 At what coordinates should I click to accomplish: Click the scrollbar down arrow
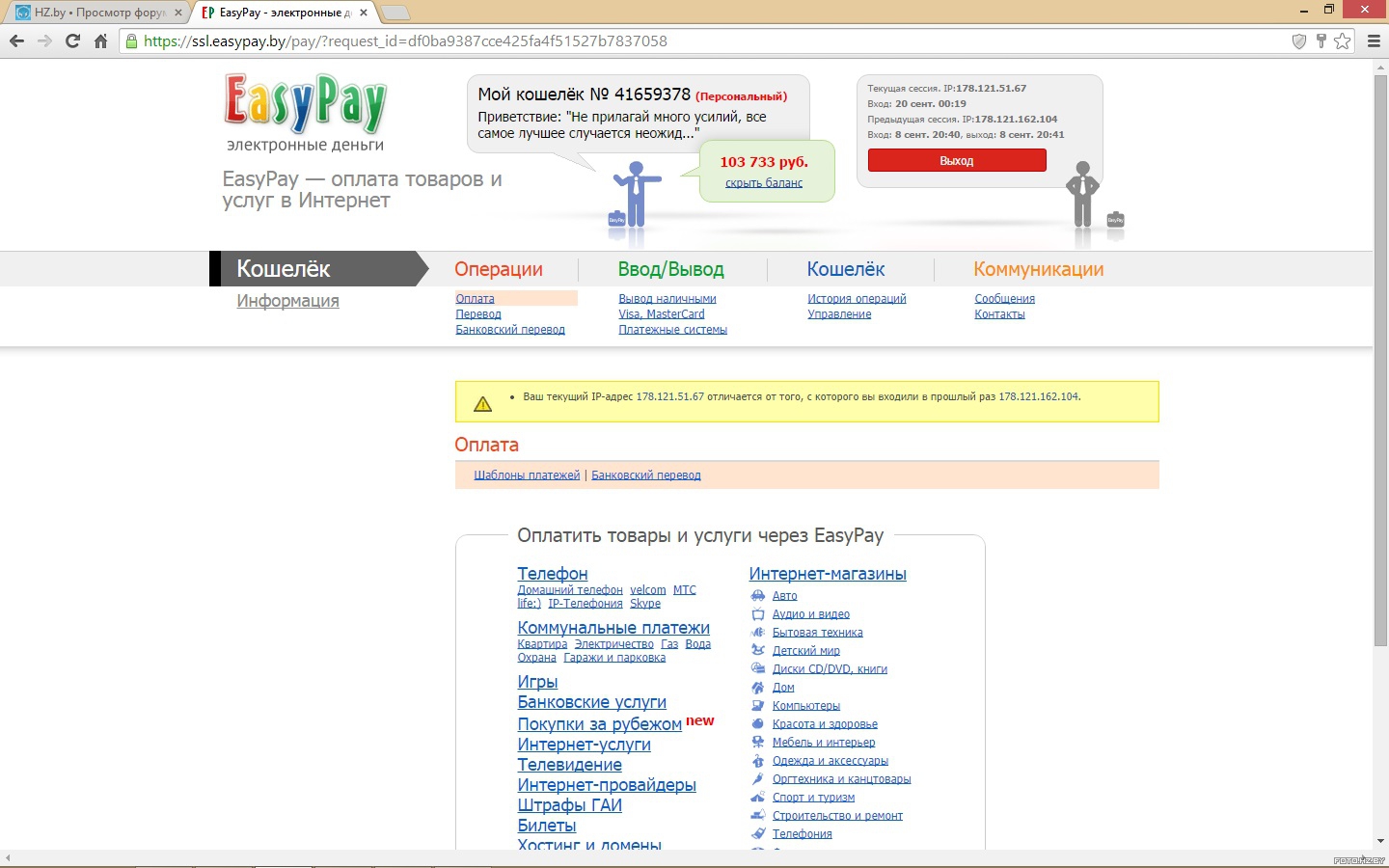pos(1380,841)
